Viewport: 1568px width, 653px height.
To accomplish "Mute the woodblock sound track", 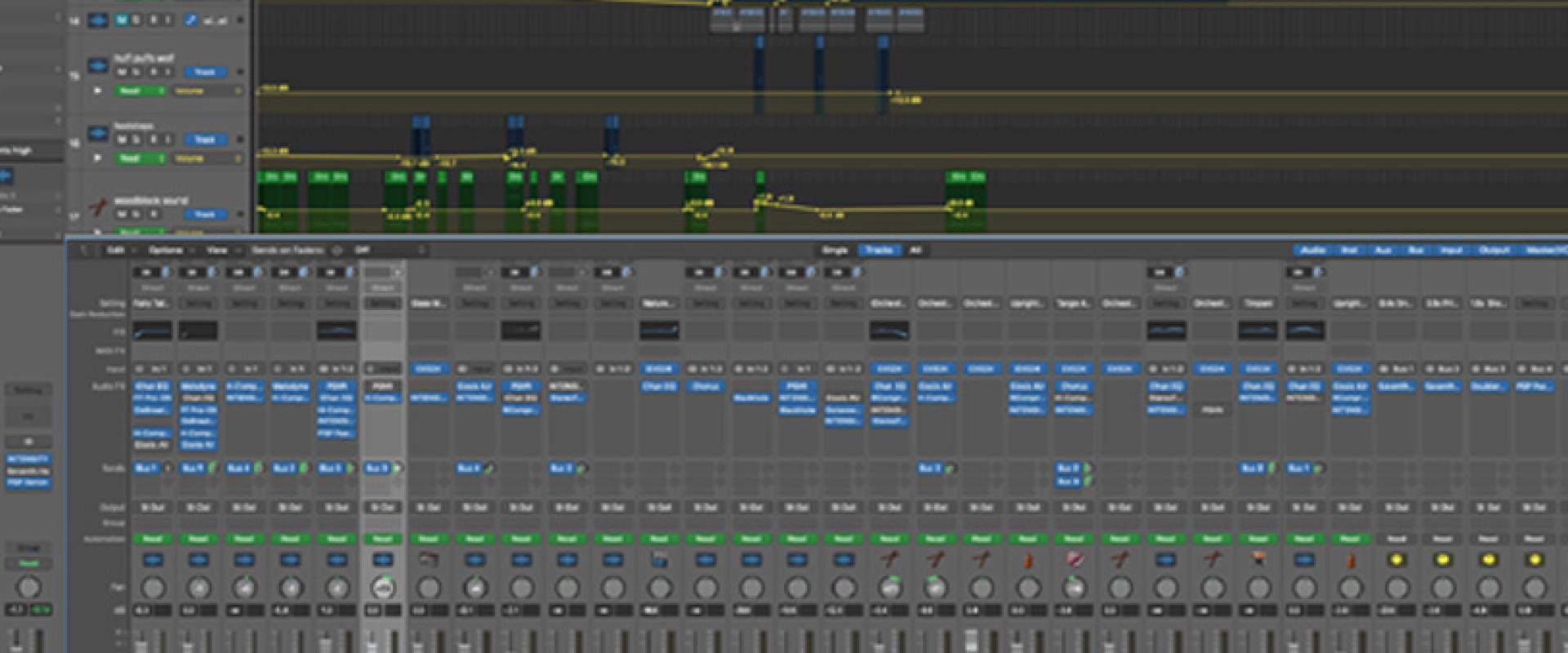I will [x=122, y=214].
